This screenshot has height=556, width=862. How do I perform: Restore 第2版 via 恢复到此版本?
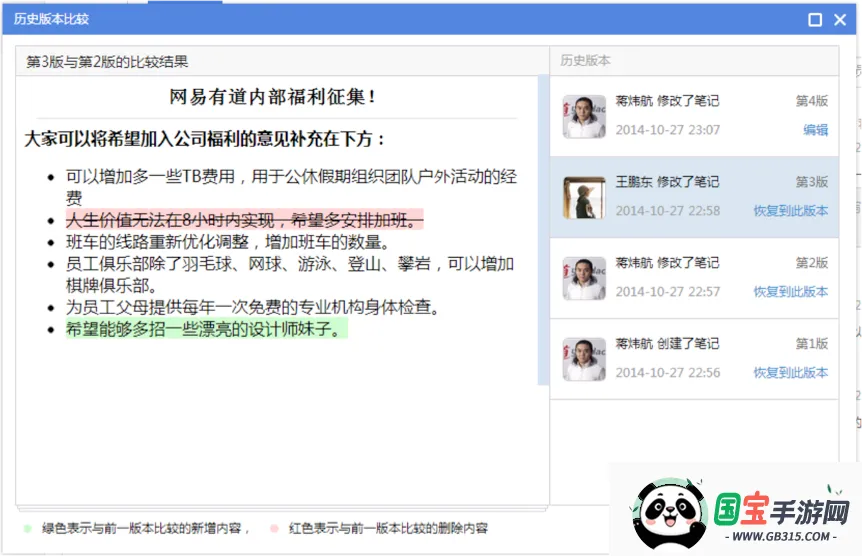(x=791, y=291)
